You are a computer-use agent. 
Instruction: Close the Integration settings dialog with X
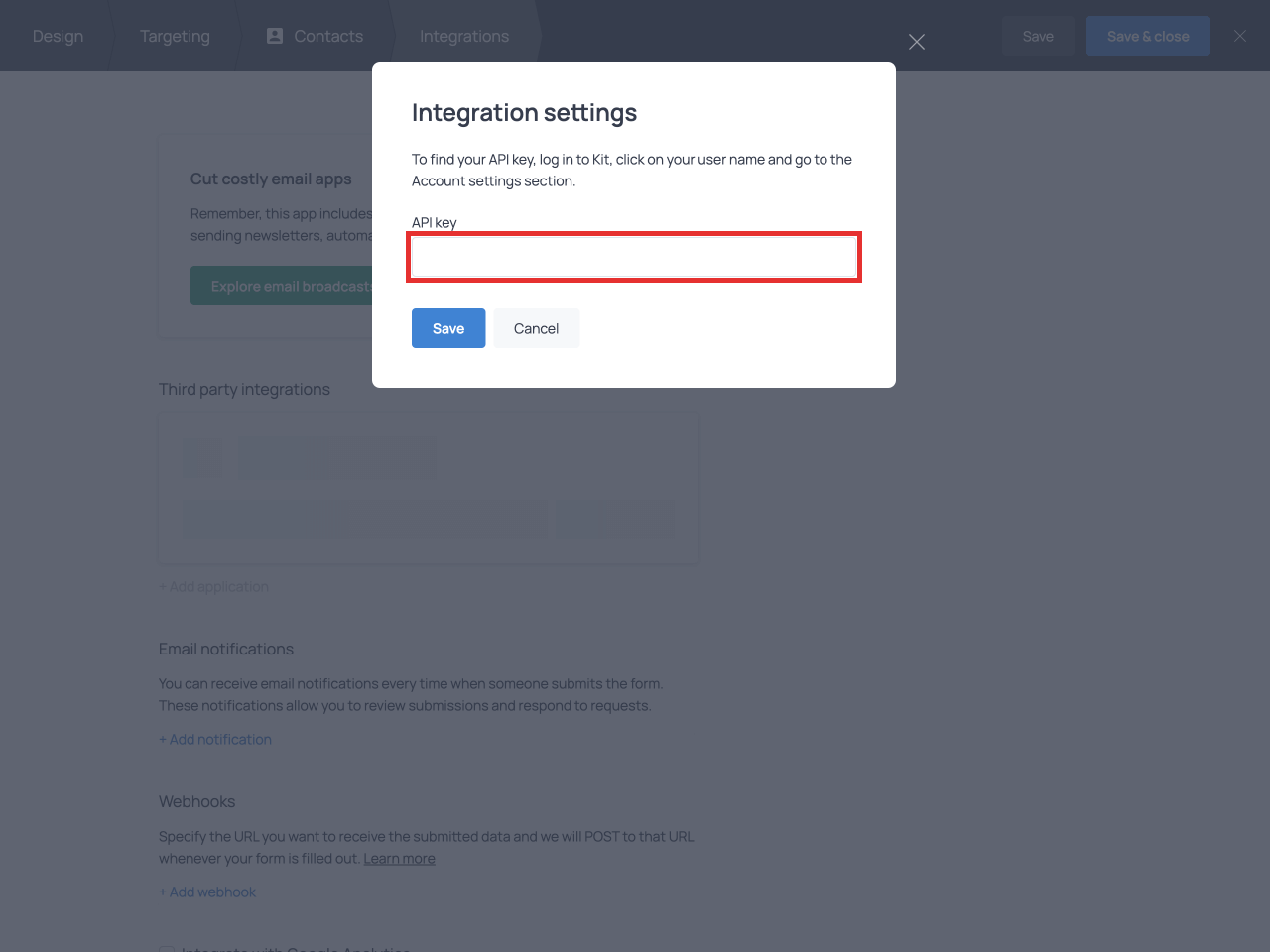[917, 42]
